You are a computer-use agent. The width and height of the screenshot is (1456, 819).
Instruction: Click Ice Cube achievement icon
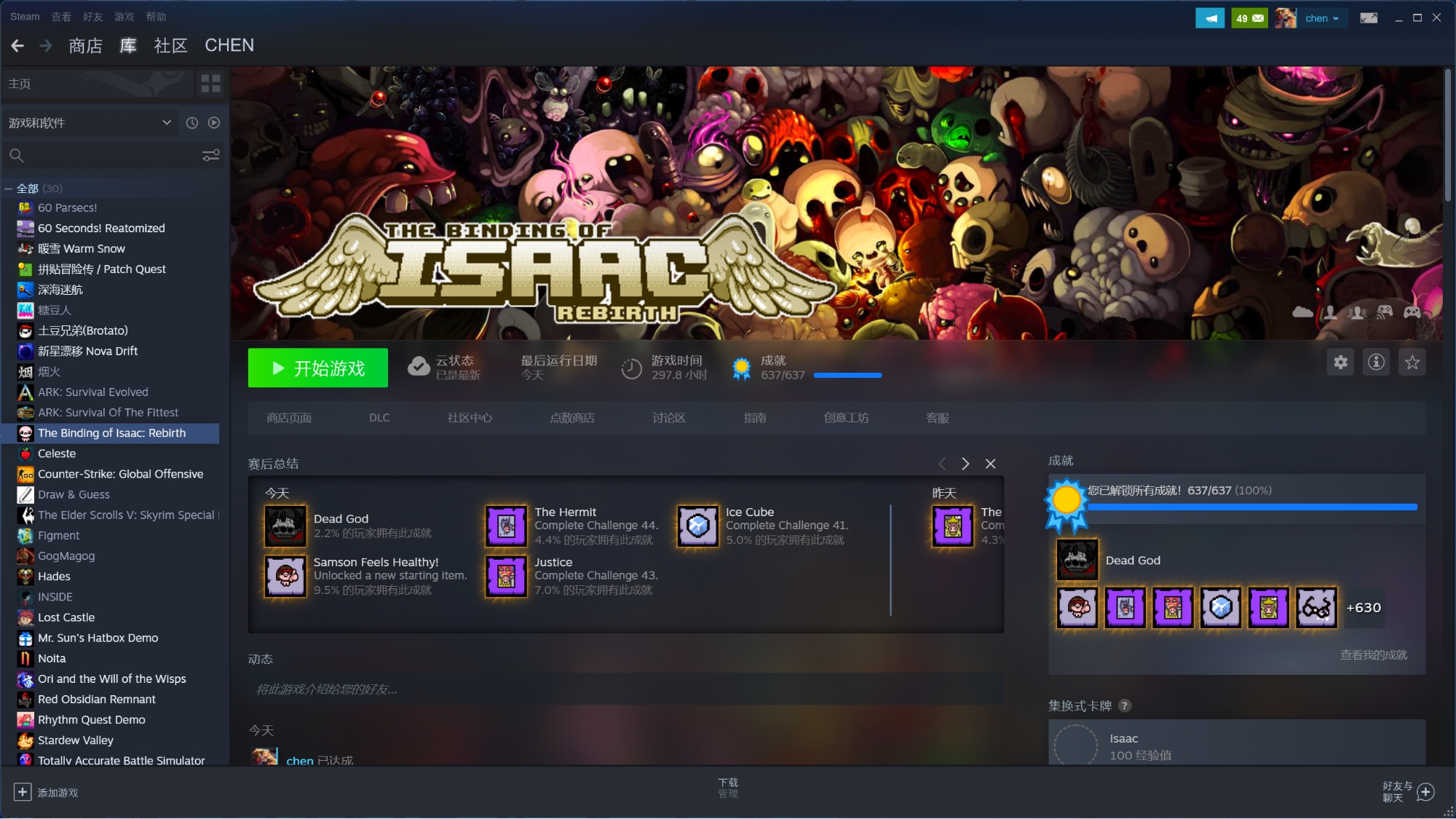point(697,526)
